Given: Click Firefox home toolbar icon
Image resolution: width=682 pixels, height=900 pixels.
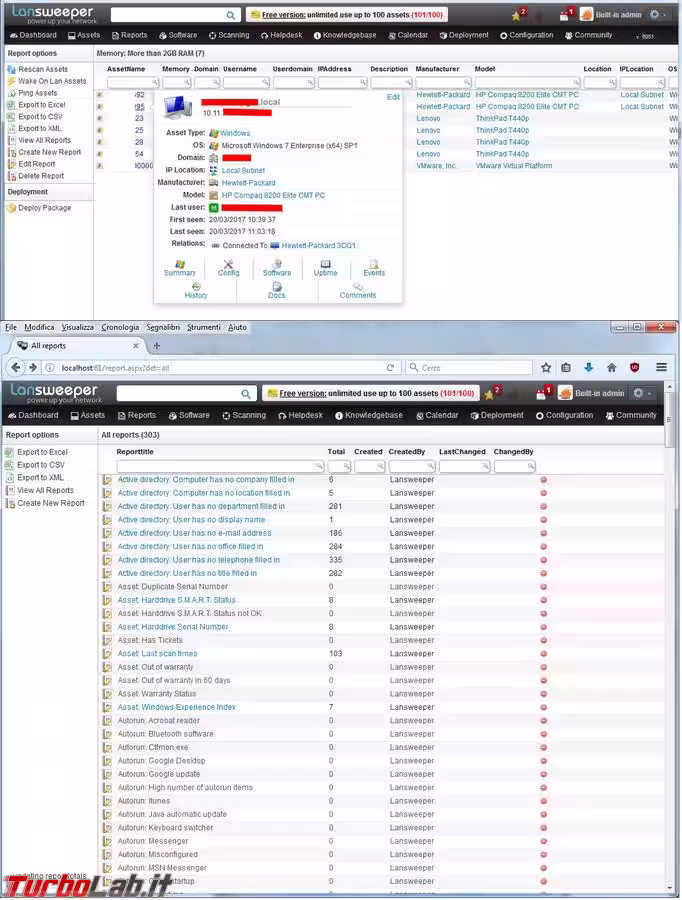Looking at the screenshot, I should (611, 367).
